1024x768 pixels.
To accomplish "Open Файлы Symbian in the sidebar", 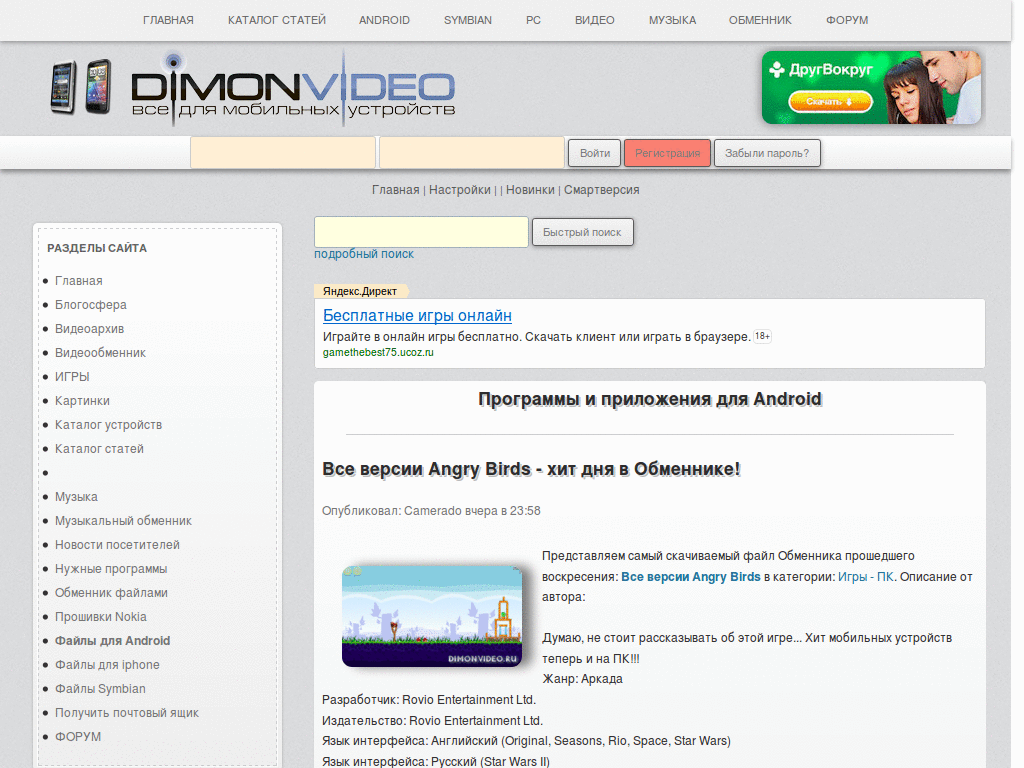I will (100, 689).
